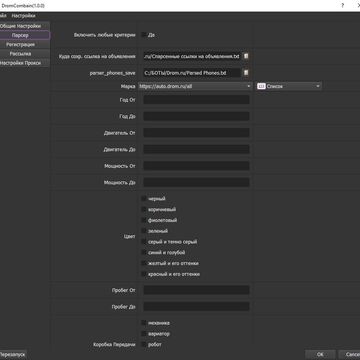Check the синий и голубой option
The image size is (360, 360).
[144, 252]
